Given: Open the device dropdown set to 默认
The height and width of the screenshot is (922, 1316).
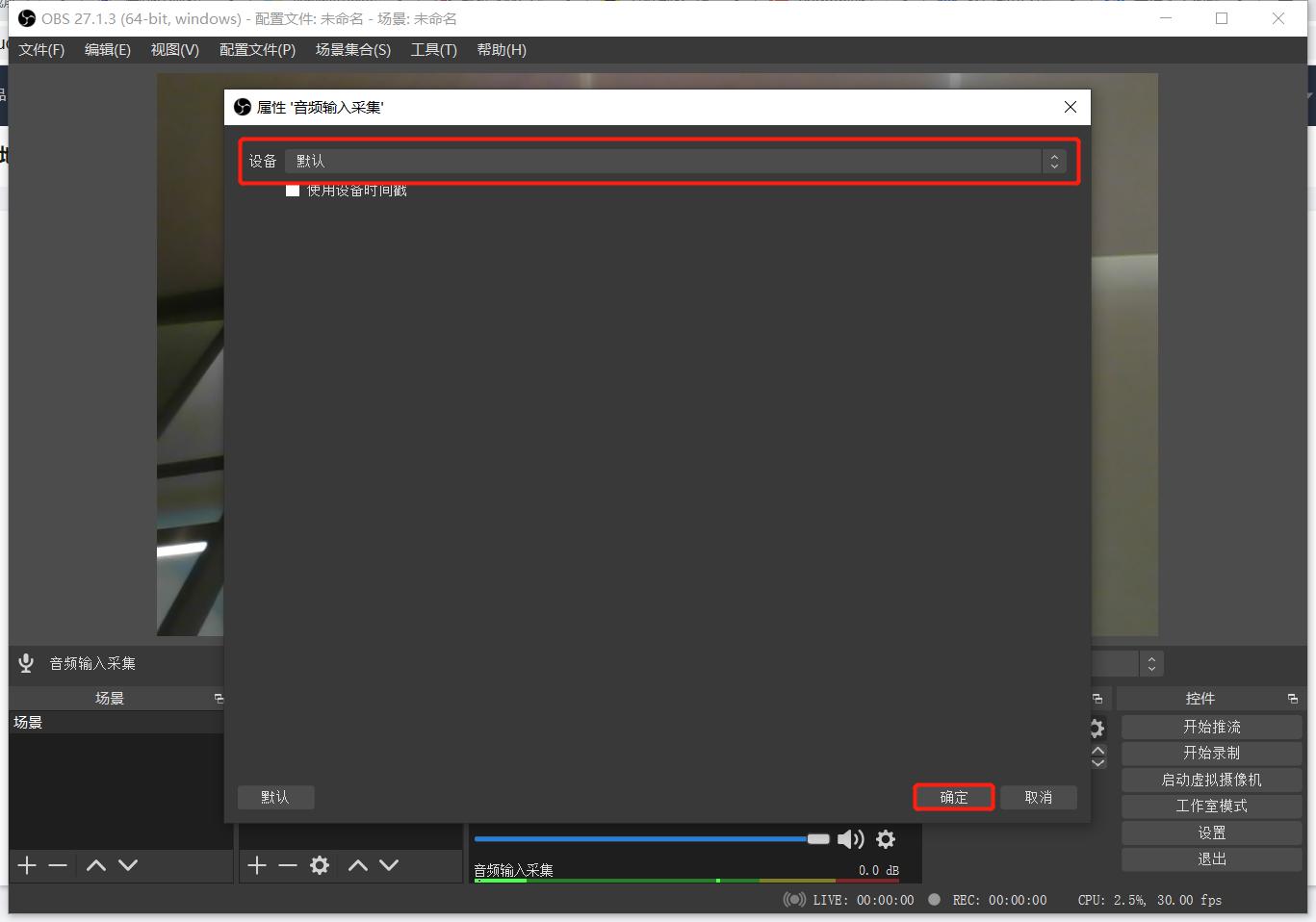Looking at the screenshot, I should coord(676,161).
